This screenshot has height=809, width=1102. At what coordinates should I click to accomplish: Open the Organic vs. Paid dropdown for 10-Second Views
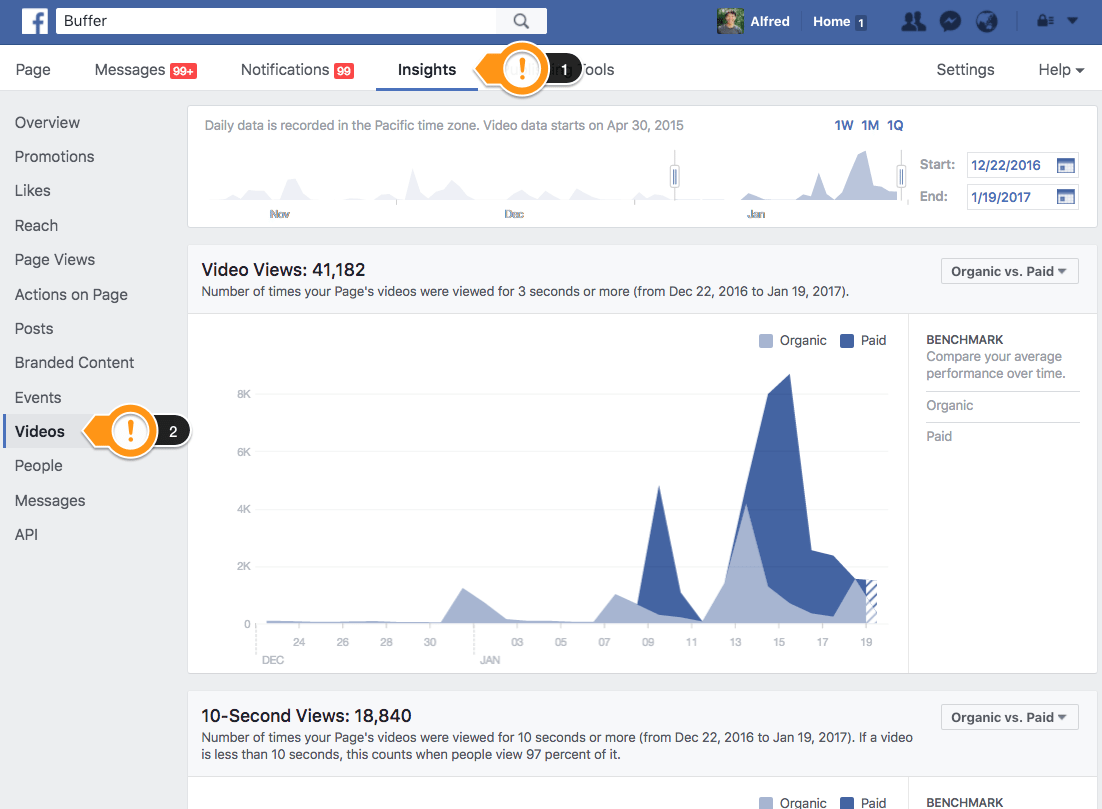tap(1009, 716)
